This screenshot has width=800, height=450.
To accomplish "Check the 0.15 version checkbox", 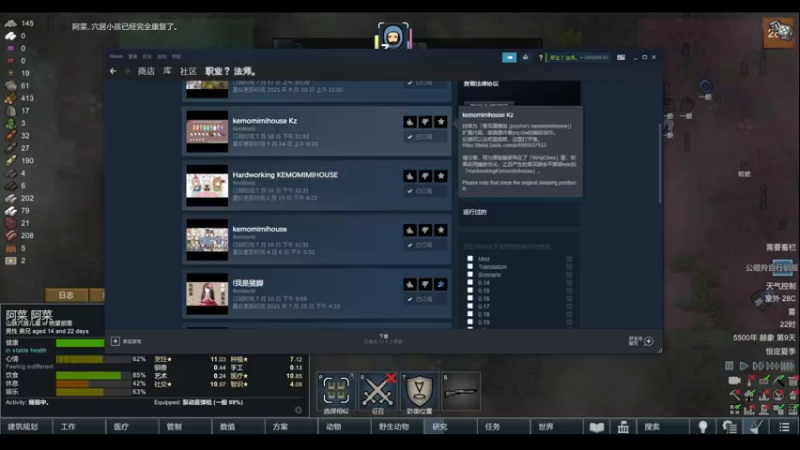I will point(470,290).
